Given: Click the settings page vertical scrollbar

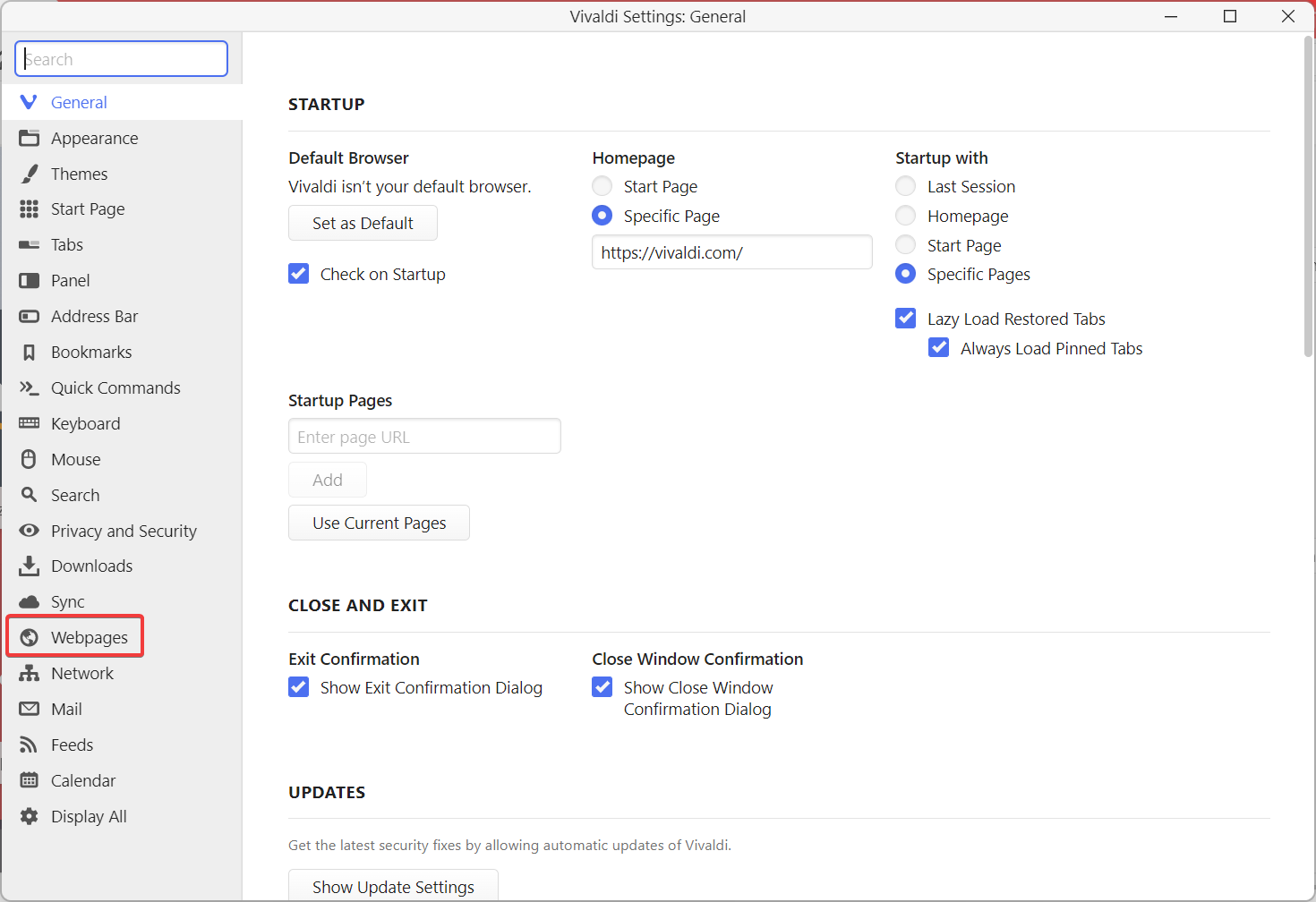Looking at the screenshot, I should pos(1309,197).
